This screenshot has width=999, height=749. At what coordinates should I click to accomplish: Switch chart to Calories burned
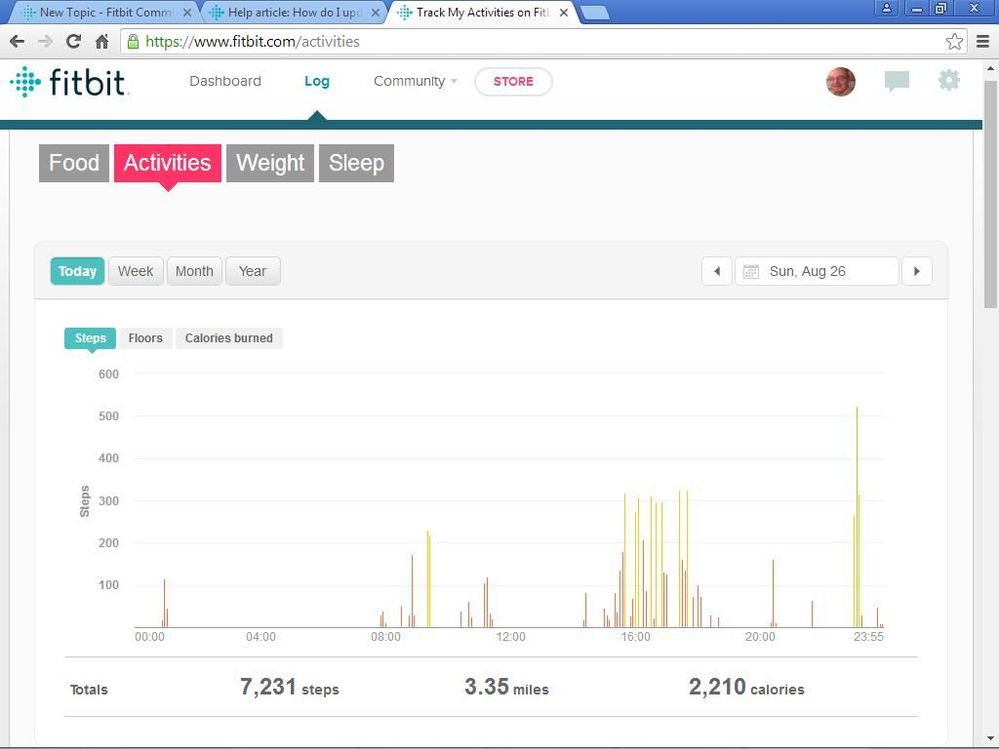tap(229, 338)
